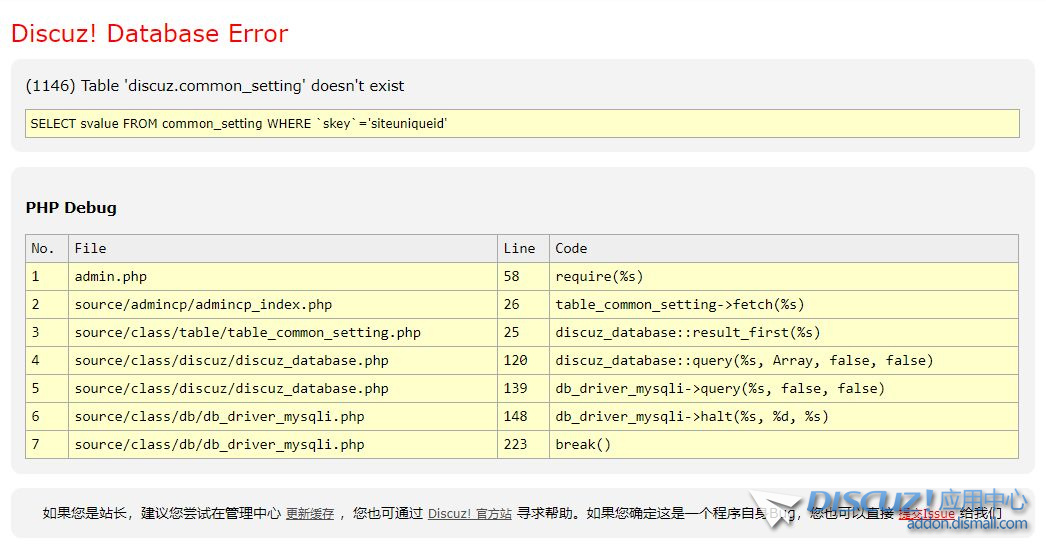Click the error message about discuz.common_setting

tap(215, 86)
